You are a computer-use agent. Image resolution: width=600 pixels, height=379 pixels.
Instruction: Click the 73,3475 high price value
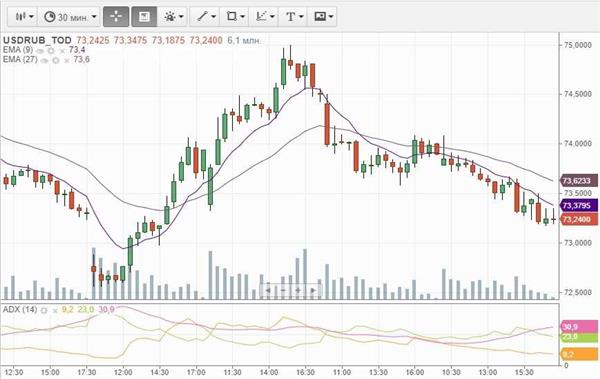[x=130, y=40]
